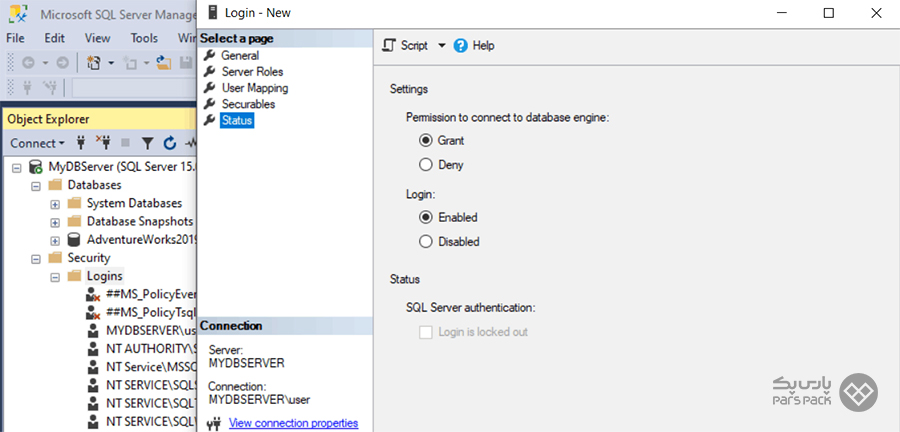The image size is (900, 432).
Task: Click the AdventureWorks2019 database cylinder icon
Action: 73,239
